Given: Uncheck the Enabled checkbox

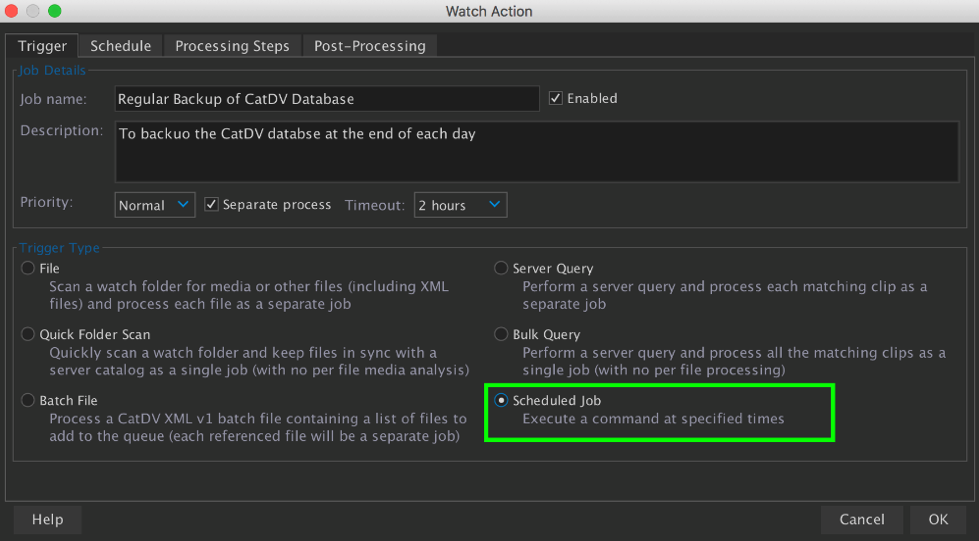Looking at the screenshot, I should [556, 99].
